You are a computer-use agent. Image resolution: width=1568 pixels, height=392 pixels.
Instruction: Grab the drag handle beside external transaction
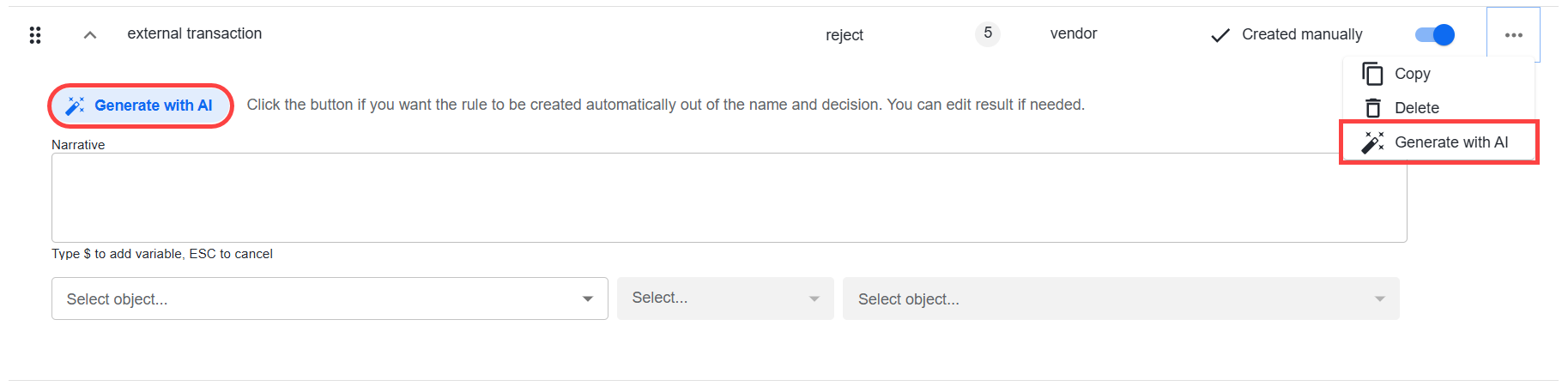(x=35, y=35)
